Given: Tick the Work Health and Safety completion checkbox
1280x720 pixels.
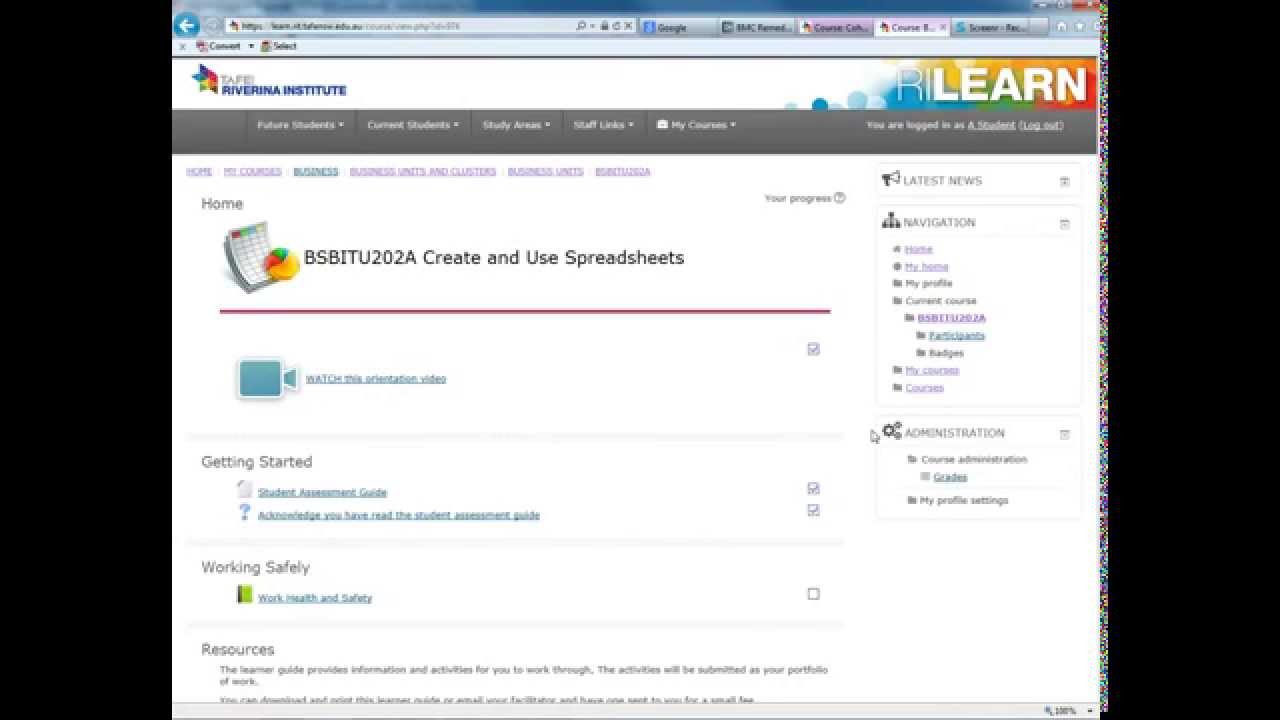Looking at the screenshot, I should [813, 594].
